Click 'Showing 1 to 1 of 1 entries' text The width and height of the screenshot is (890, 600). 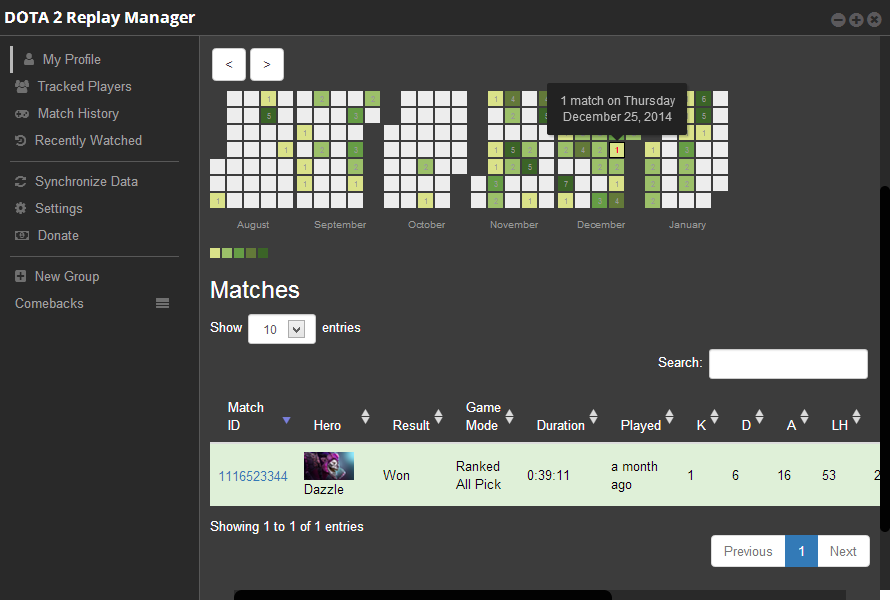coord(287,527)
